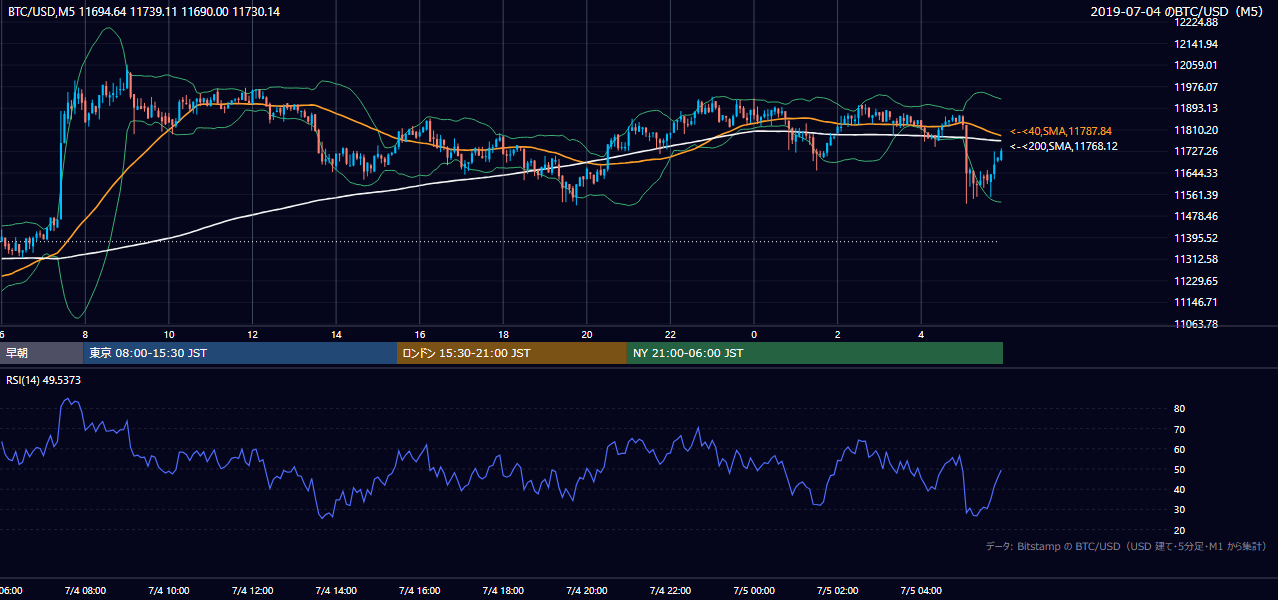This screenshot has height=600, width=1278.
Task: Click the bottom date label 7/4 08:00
Action: click(85, 591)
